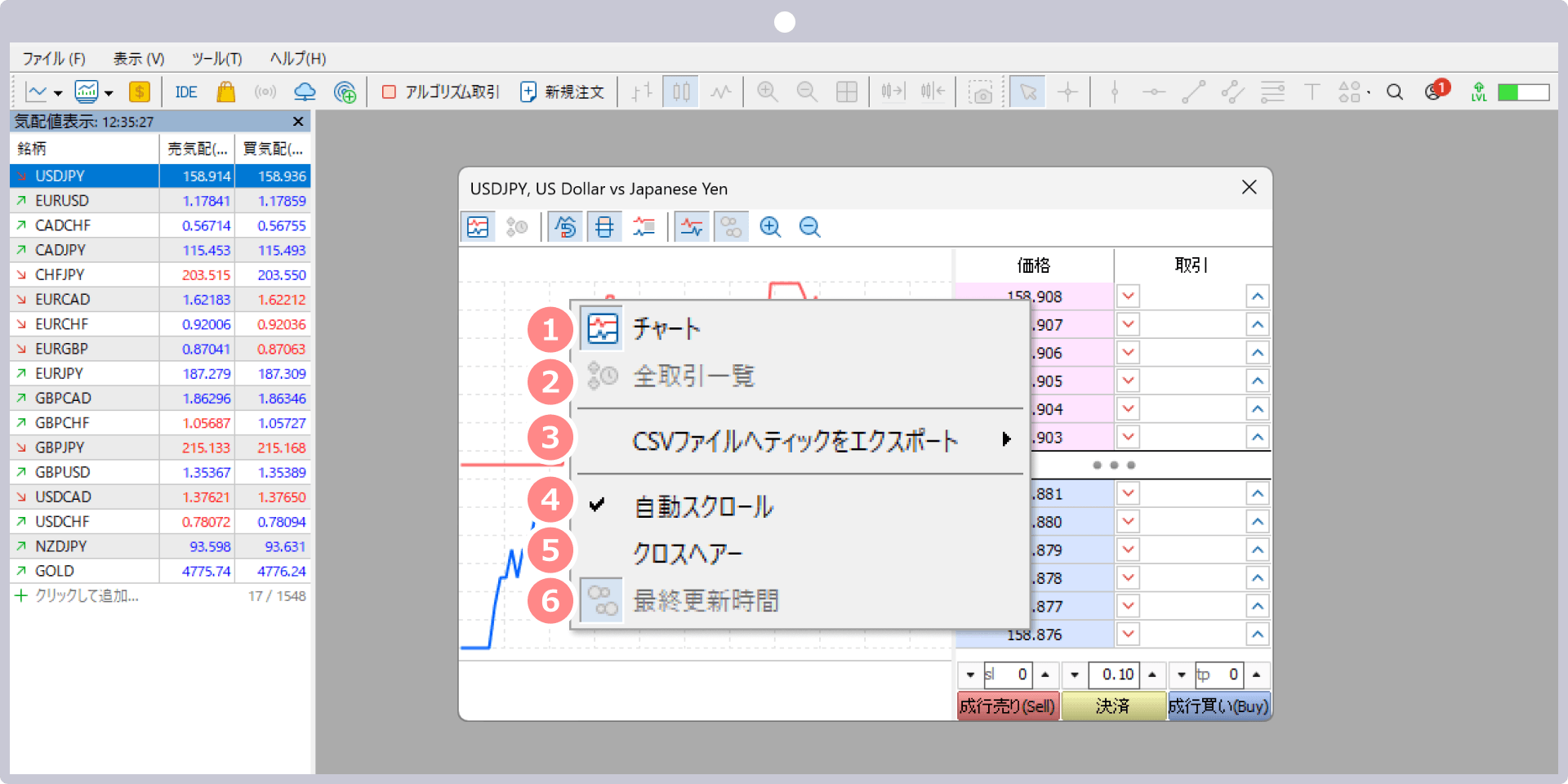Click the zoom in magnifier in main toolbar
This screenshot has height=784, width=1568.
tap(767, 92)
